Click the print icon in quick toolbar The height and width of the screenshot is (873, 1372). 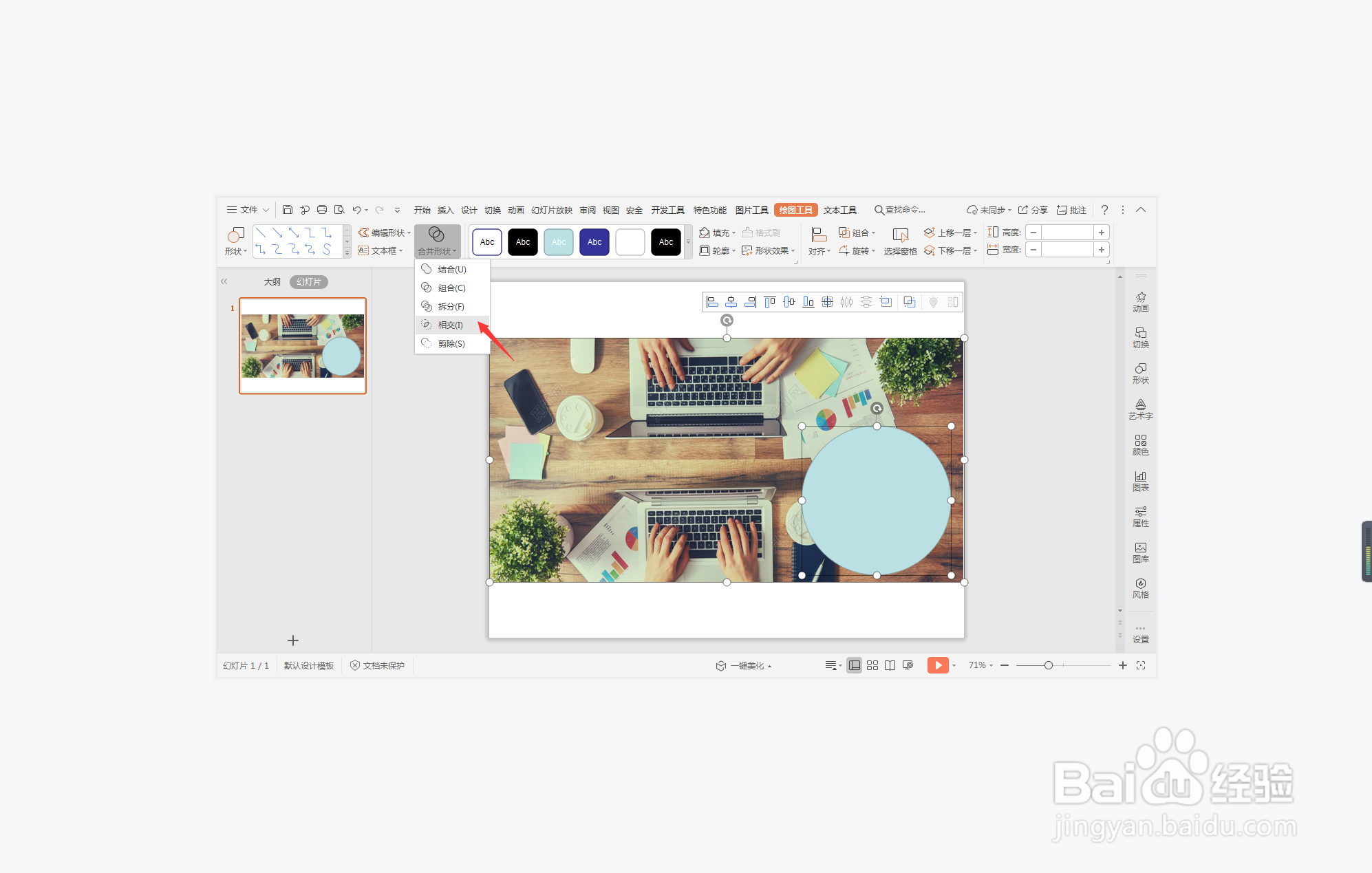tap(322, 210)
